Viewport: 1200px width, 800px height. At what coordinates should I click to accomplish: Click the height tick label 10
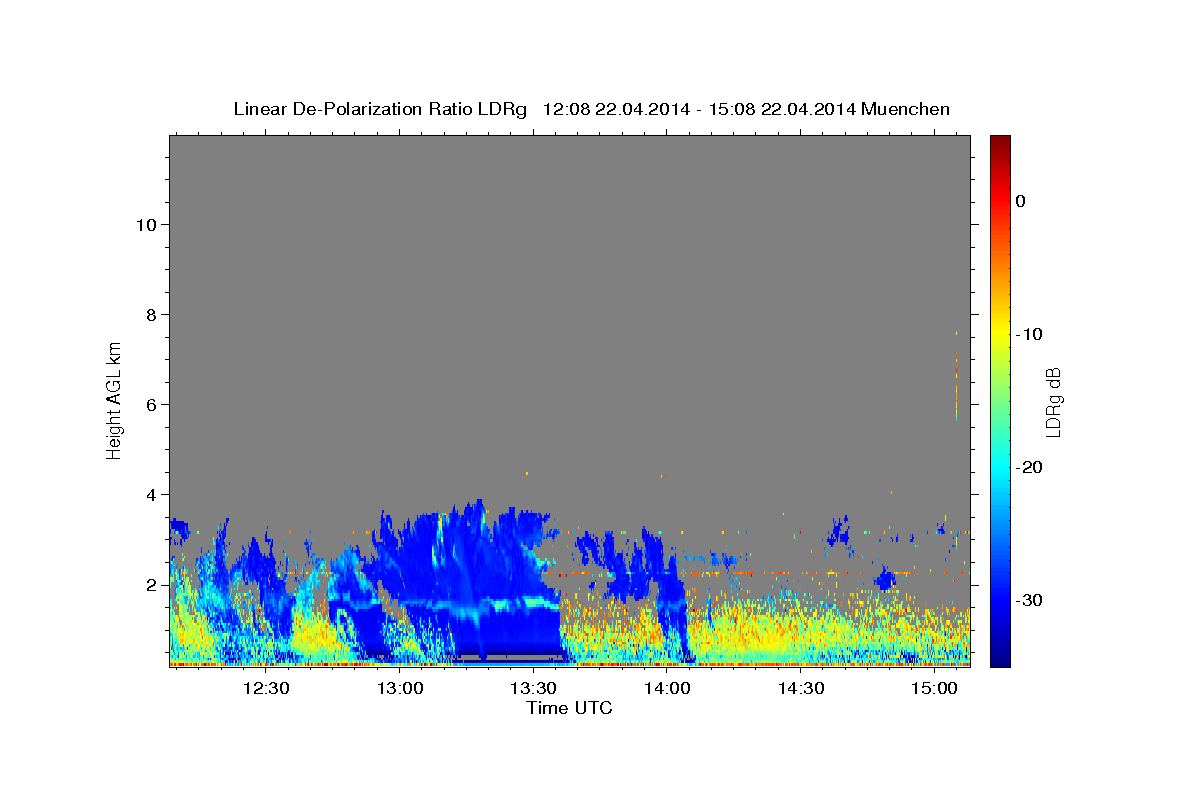(148, 224)
